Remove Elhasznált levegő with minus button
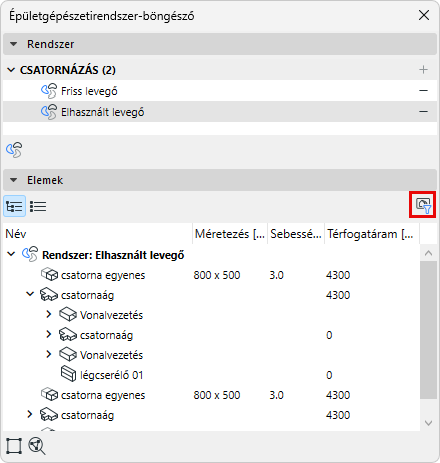 (x=423, y=112)
